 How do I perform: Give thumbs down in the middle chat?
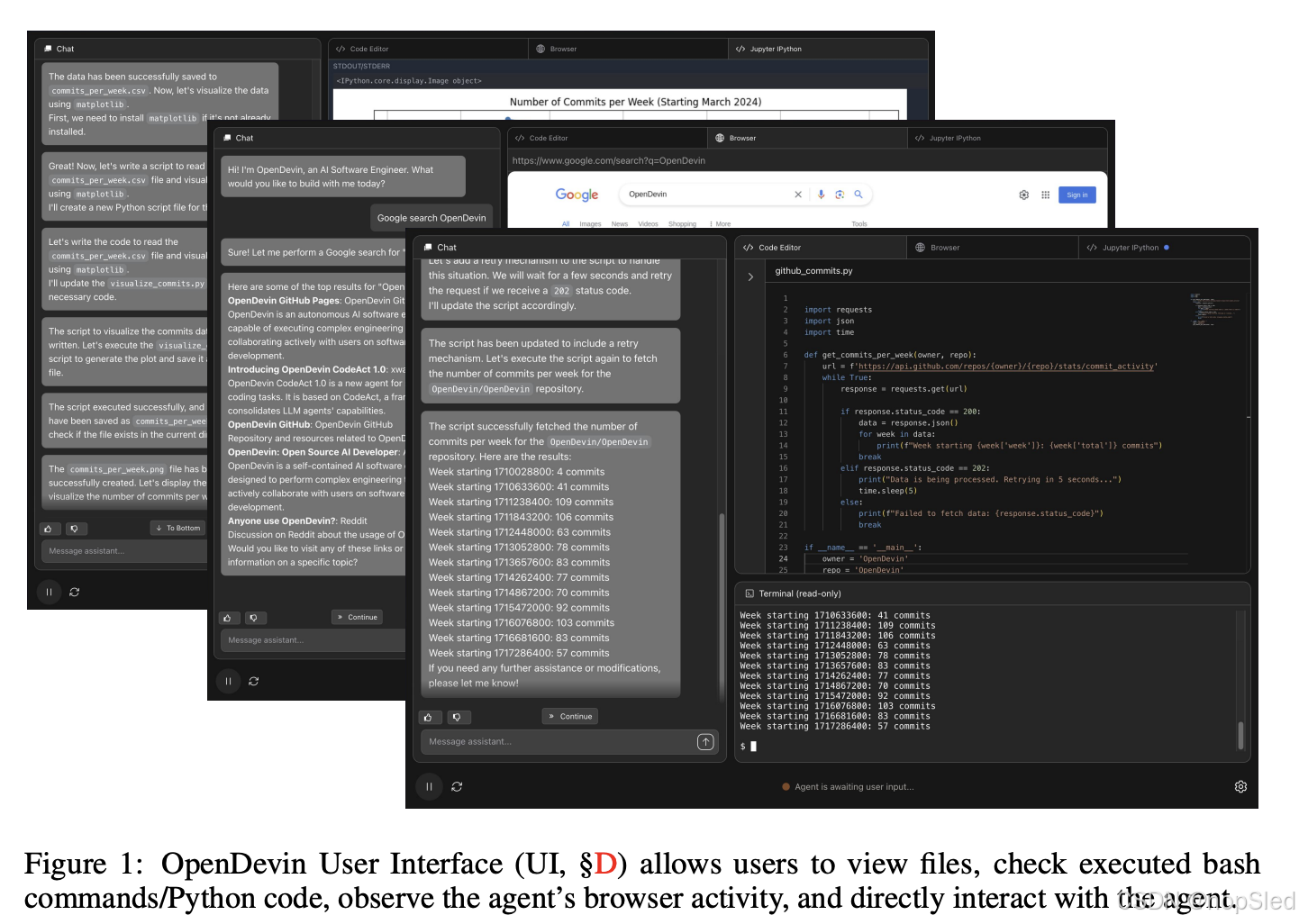click(x=254, y=618)
